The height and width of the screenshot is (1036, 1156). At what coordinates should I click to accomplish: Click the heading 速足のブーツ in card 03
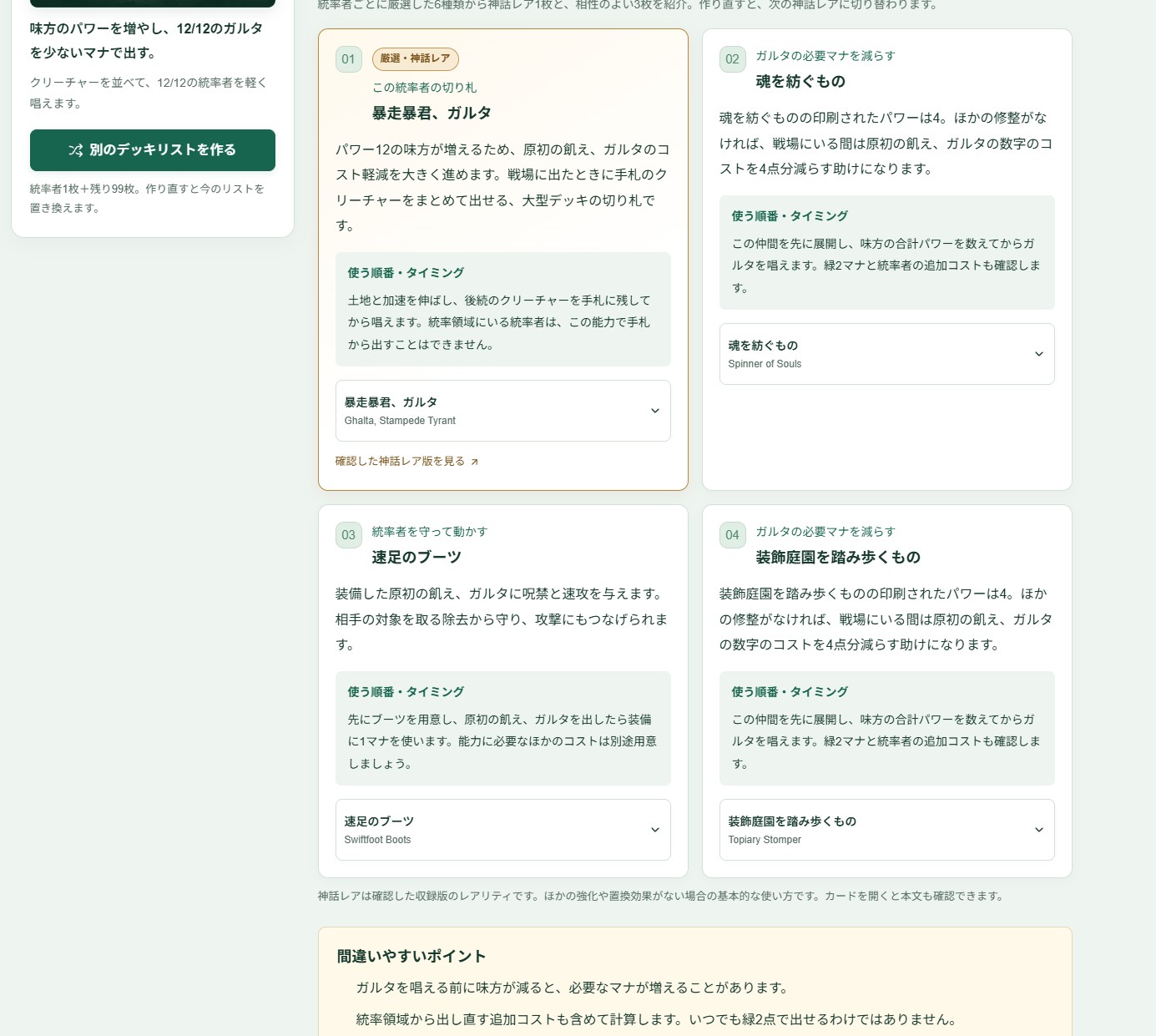click(416, 557)
